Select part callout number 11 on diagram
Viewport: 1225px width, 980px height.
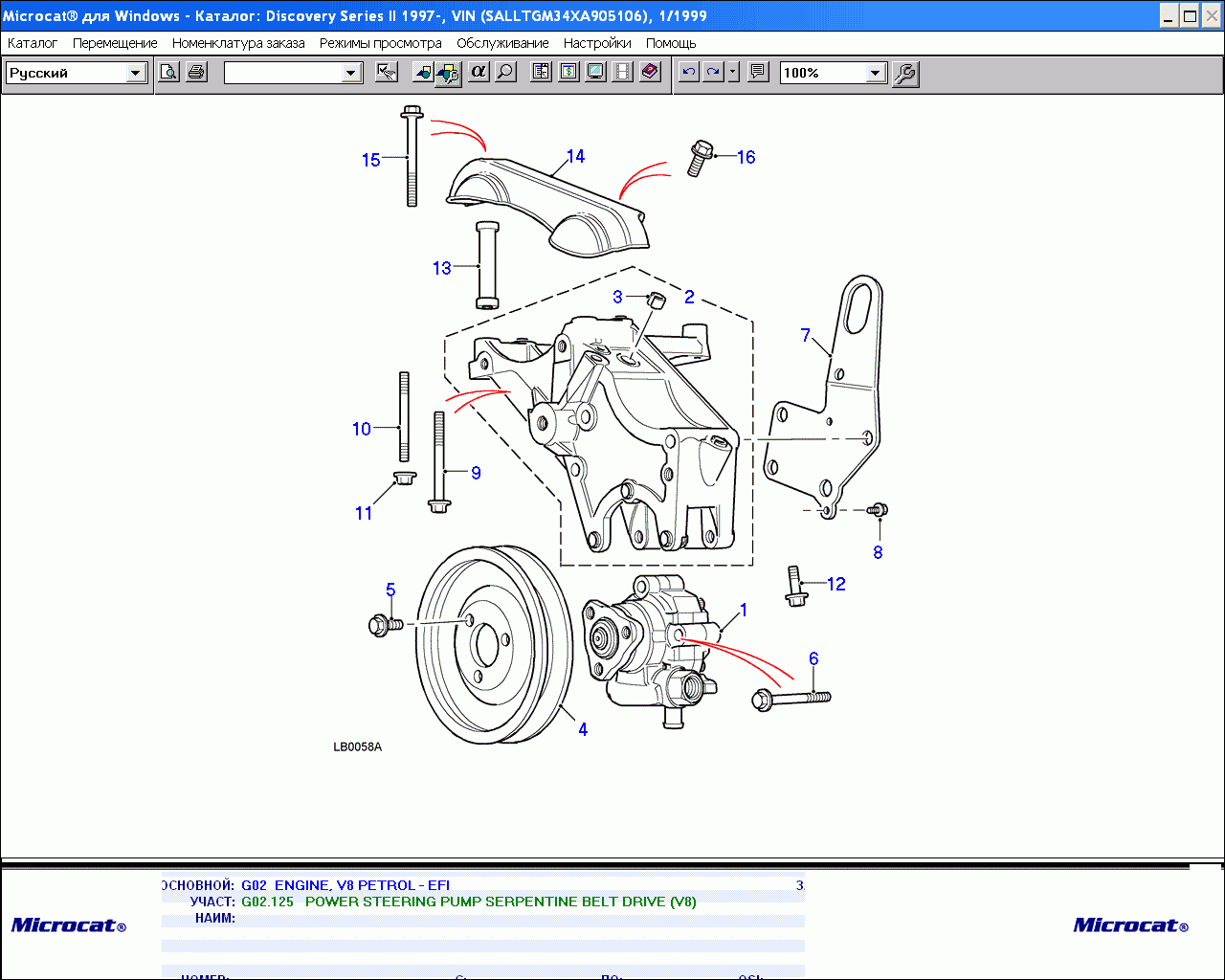coord(364,513)
